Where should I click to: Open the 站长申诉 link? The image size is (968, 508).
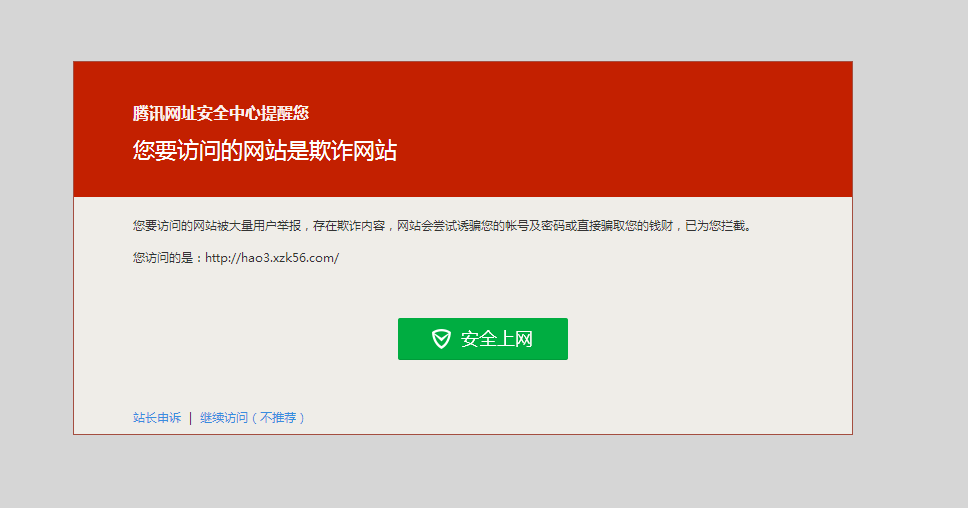click(157, 418)
